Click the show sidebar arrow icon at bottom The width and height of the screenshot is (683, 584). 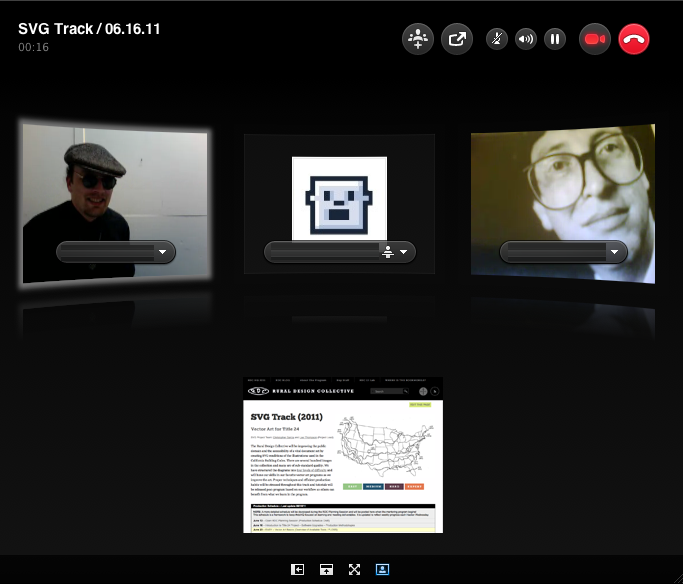pos(298,569)
